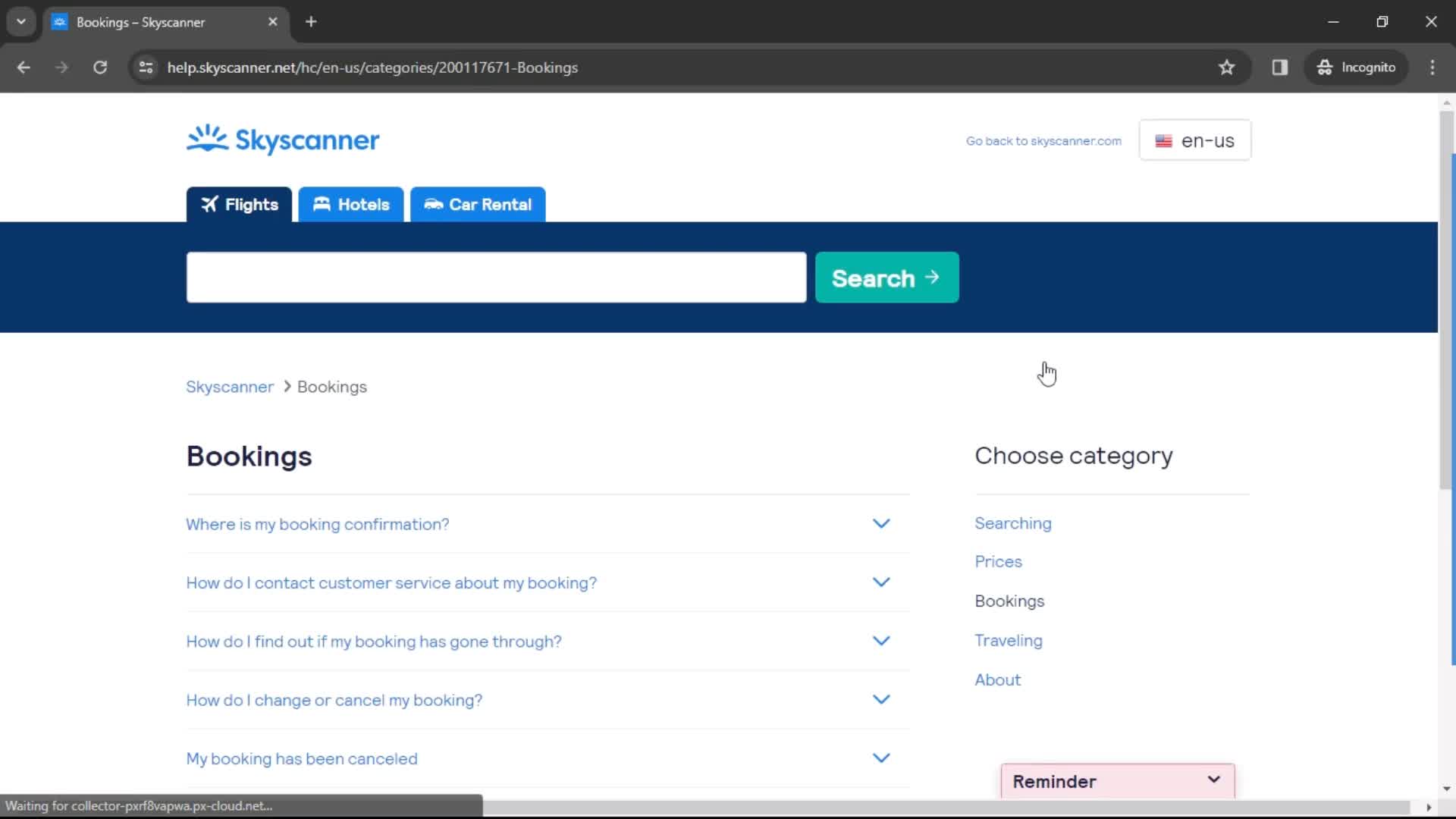Click the Car Rental tab icon
Image resolution: width=1456 pixels, height=819 pixels.
(x=432, y=204)
